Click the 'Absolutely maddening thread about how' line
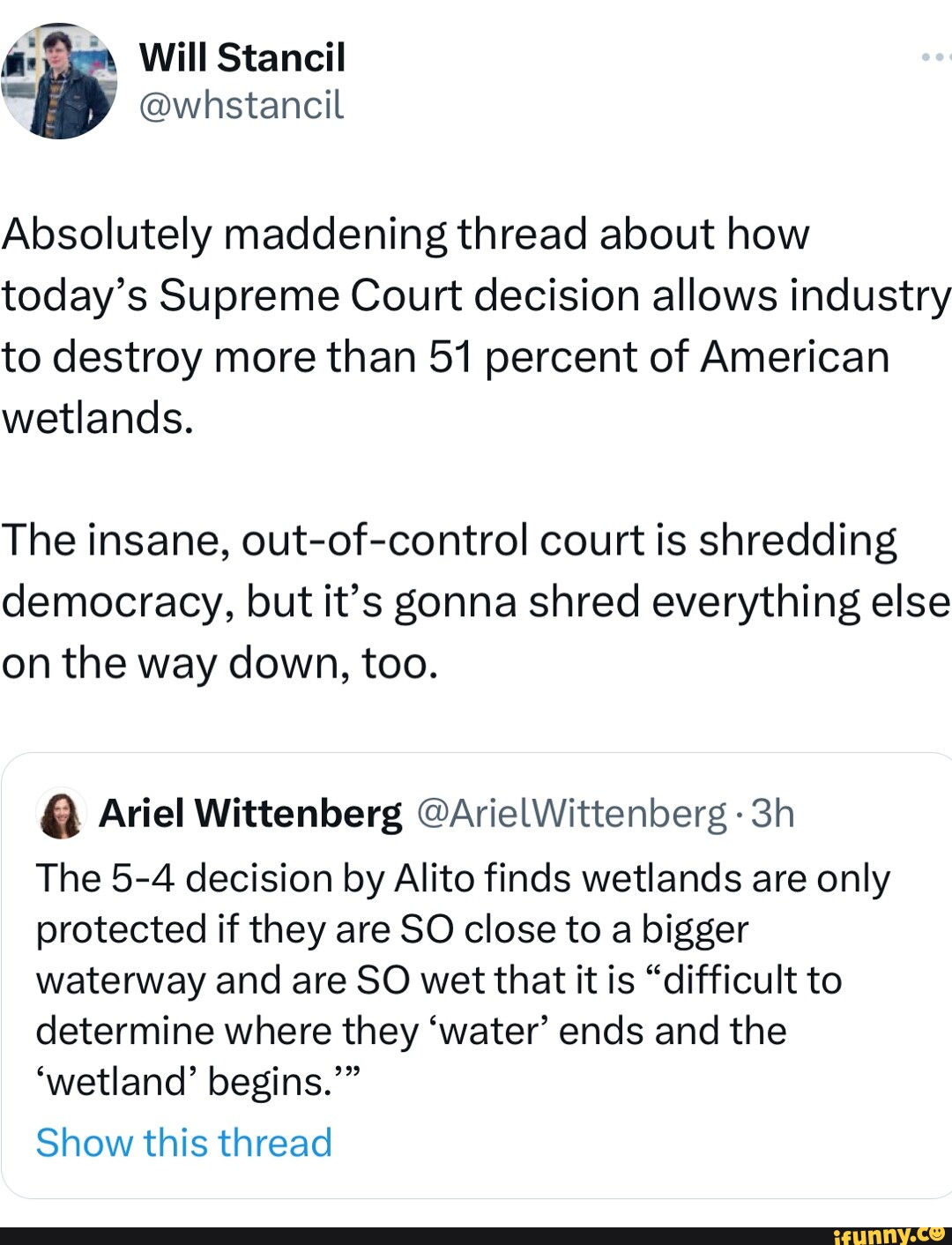Screen dimensions: 952x1245 (405, 235)
